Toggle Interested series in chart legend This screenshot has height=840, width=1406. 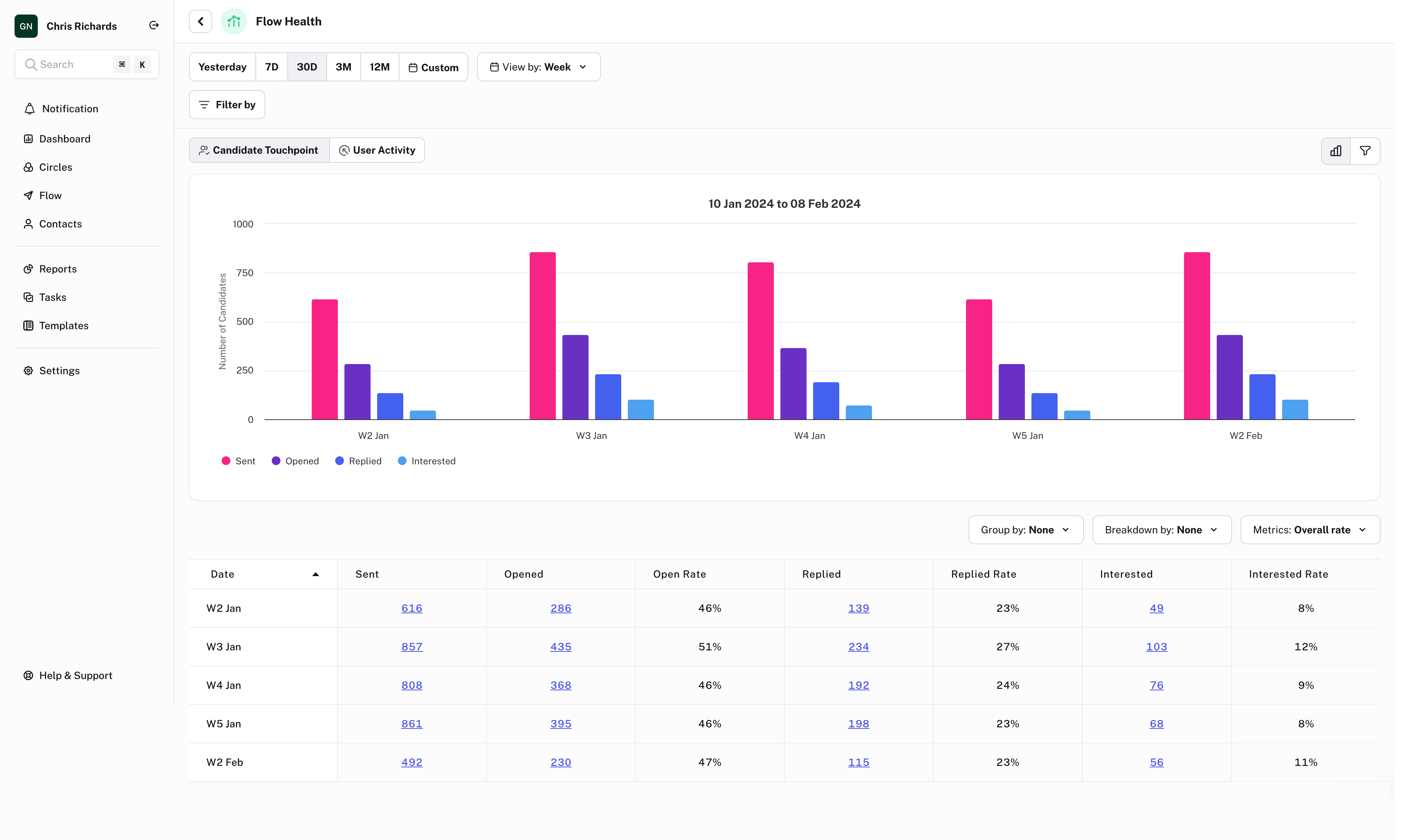click(427, 461)
